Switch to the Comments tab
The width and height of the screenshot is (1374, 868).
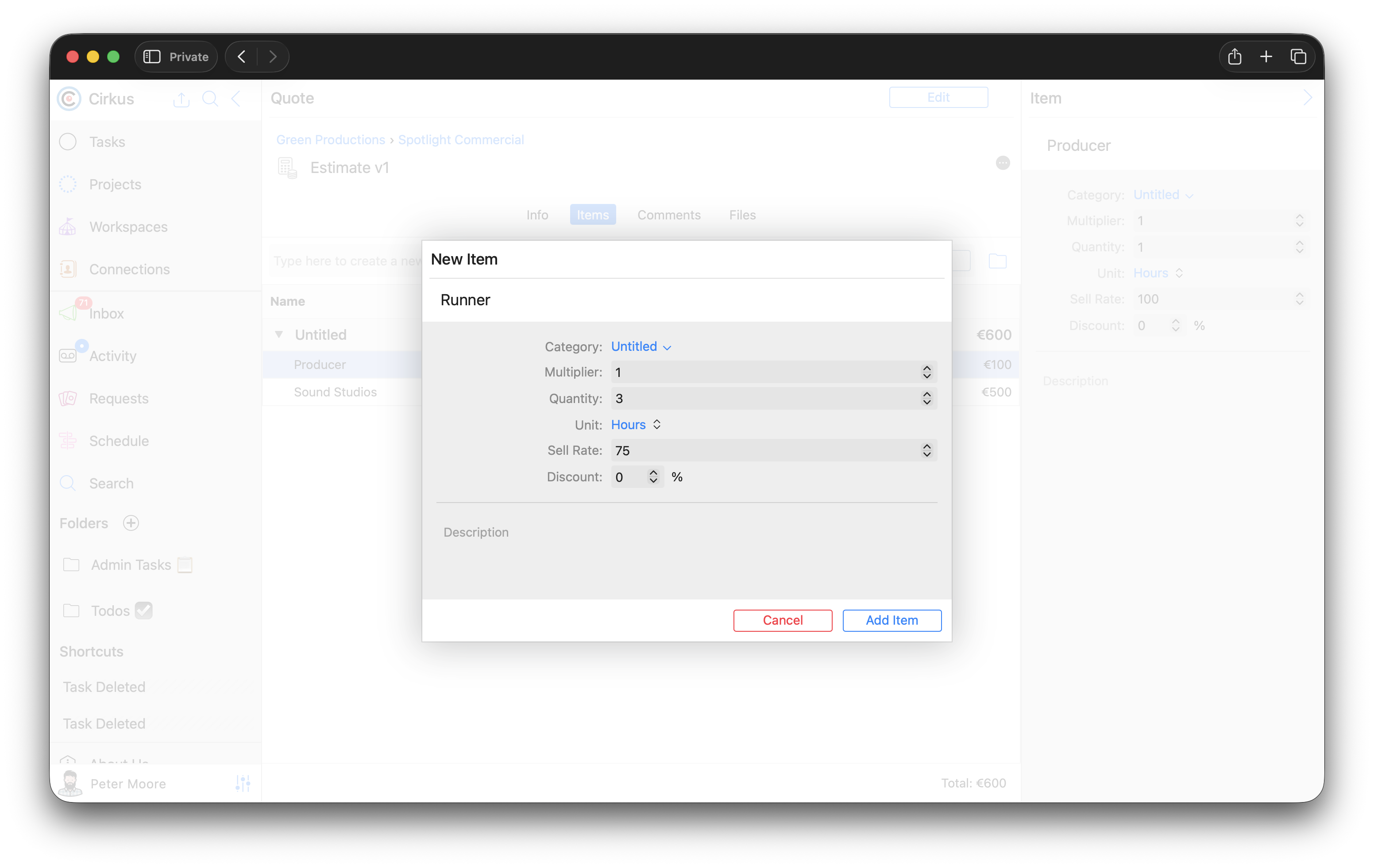point(669,215)
